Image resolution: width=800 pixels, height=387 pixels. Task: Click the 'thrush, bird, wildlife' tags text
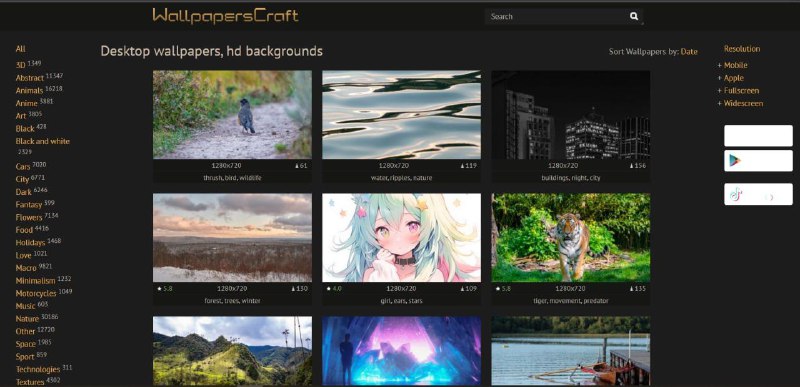pos(232,178)
